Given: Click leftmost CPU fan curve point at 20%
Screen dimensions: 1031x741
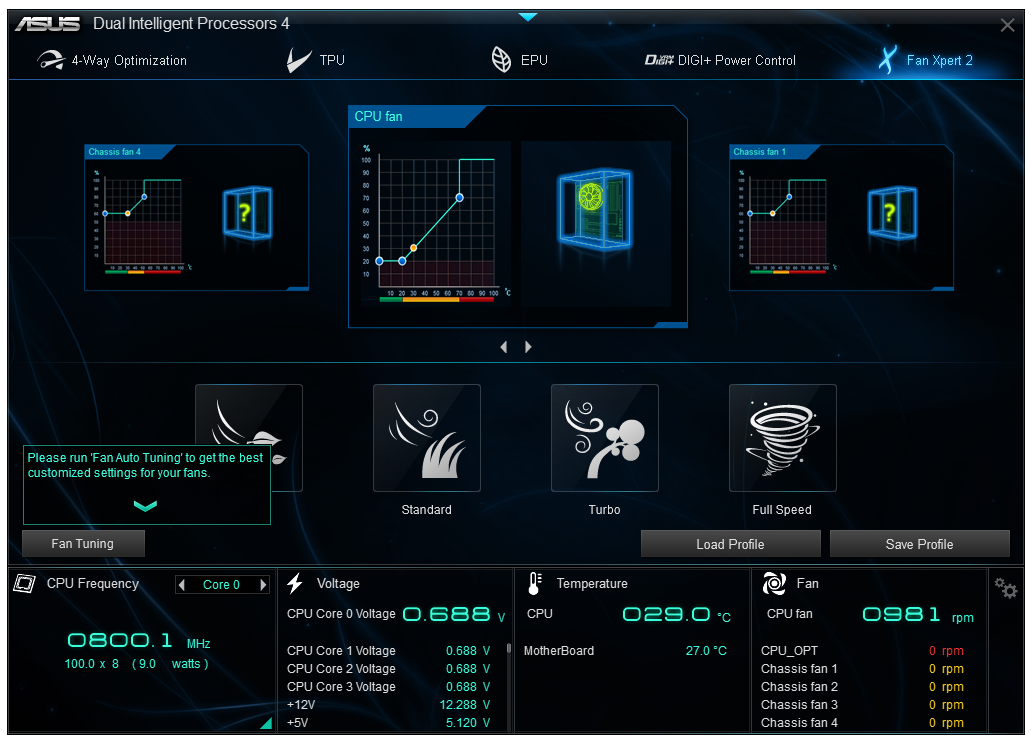Looking at the screenshot, I should [x=379, y=261].
